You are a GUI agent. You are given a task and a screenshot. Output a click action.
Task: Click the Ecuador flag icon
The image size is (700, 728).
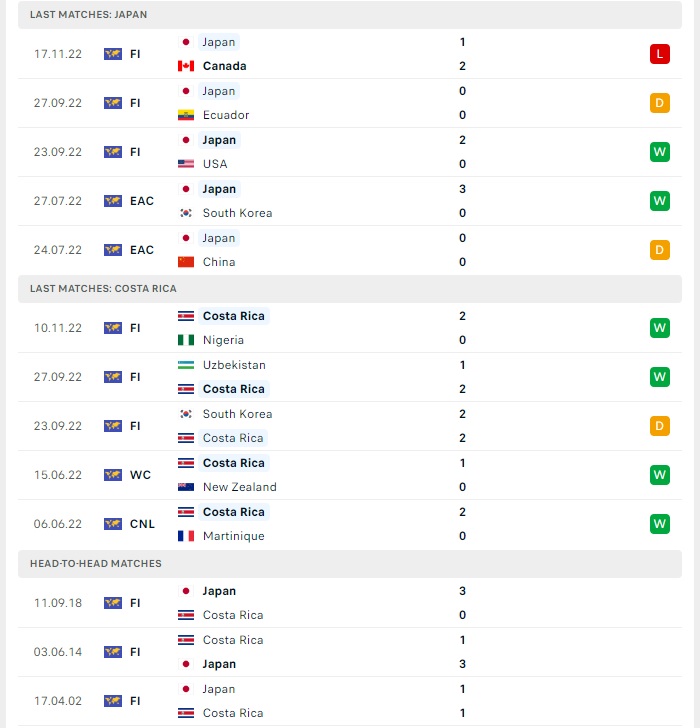(x=186, y=115)
